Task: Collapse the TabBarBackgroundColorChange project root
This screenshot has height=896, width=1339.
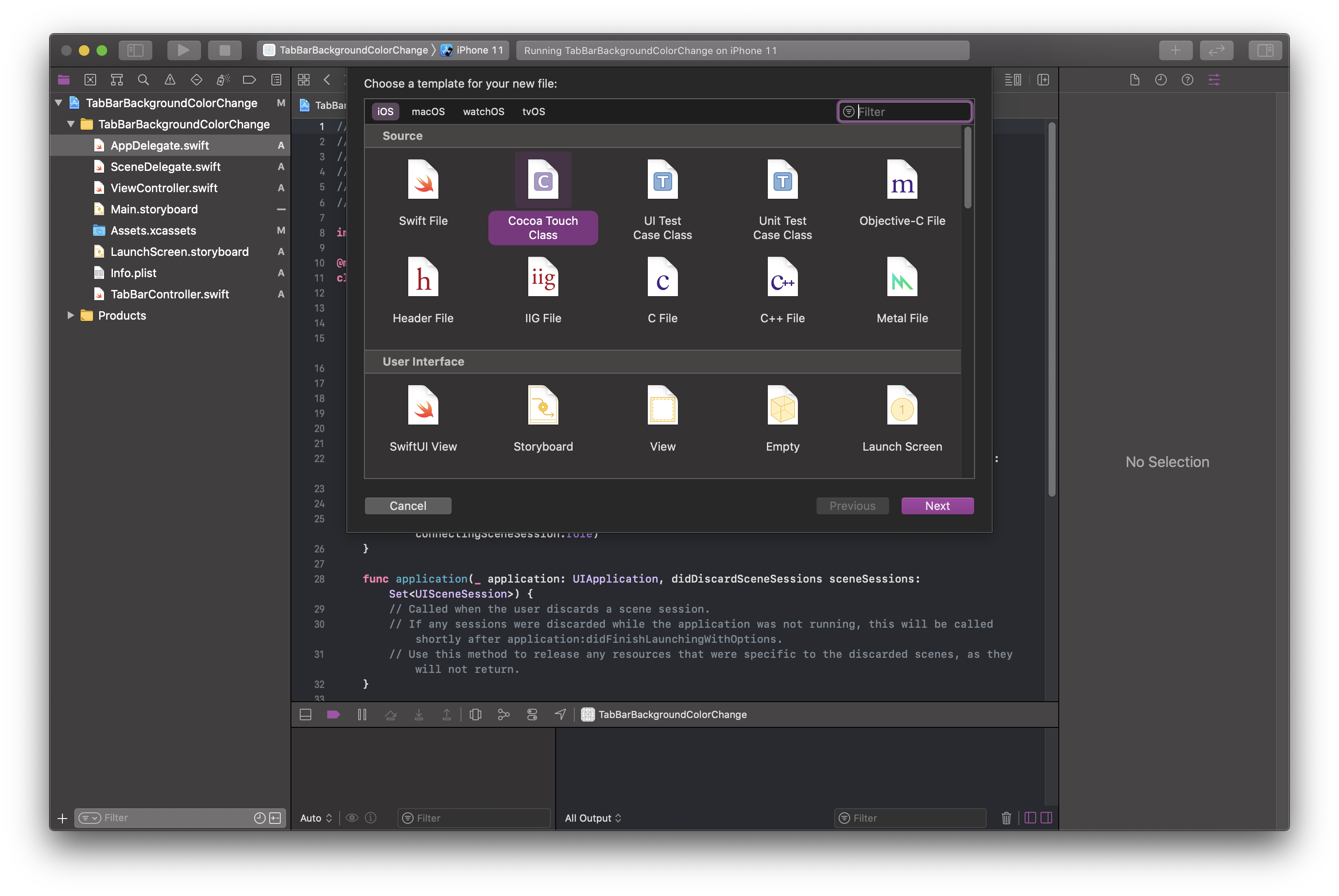Action: [58, 103]
